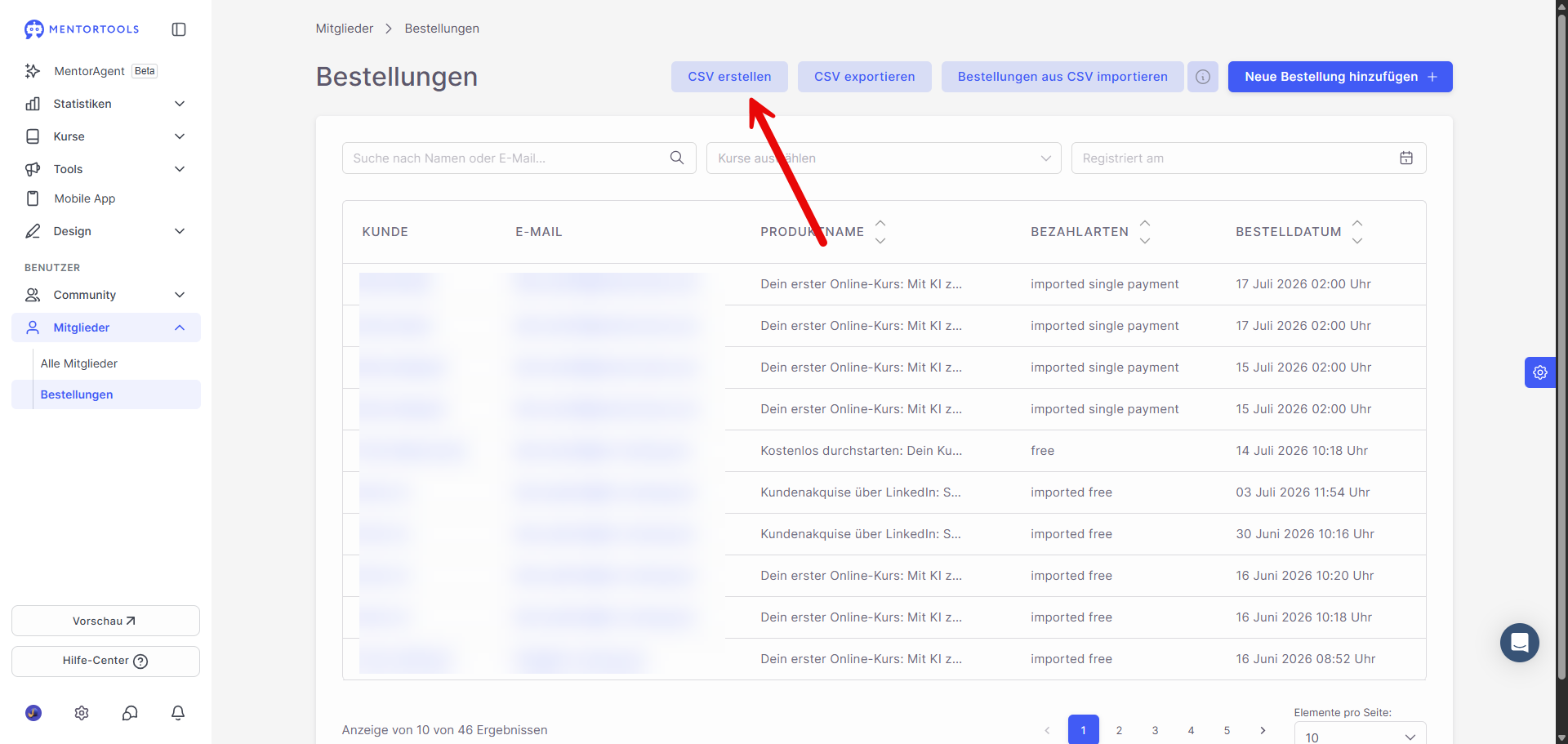
Task: Open notifications bell
Action: point(178,713)
